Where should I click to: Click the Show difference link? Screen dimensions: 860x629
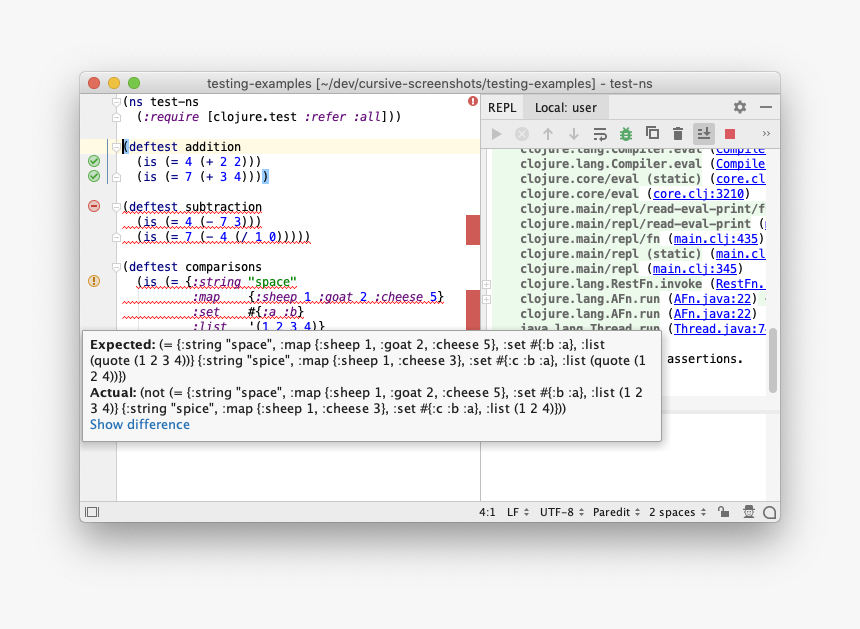139,425
